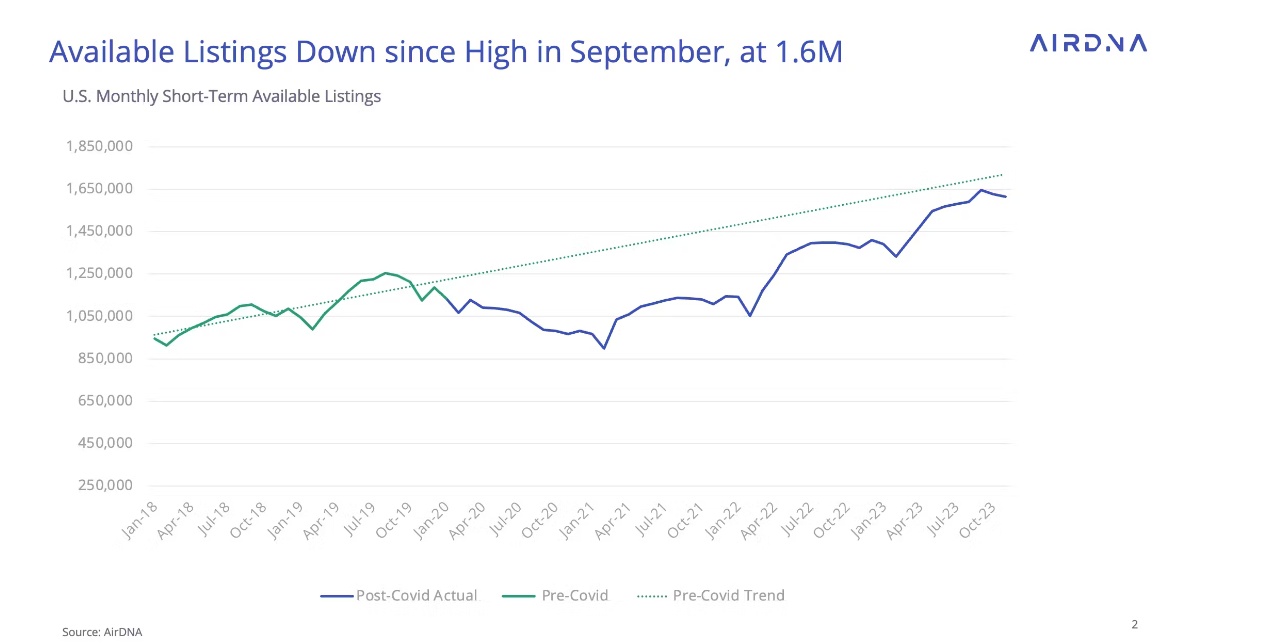The image size is (1284, 644).
Task: Click the 1,050,000 y-axis label
Action: click(x=99, y=316)
